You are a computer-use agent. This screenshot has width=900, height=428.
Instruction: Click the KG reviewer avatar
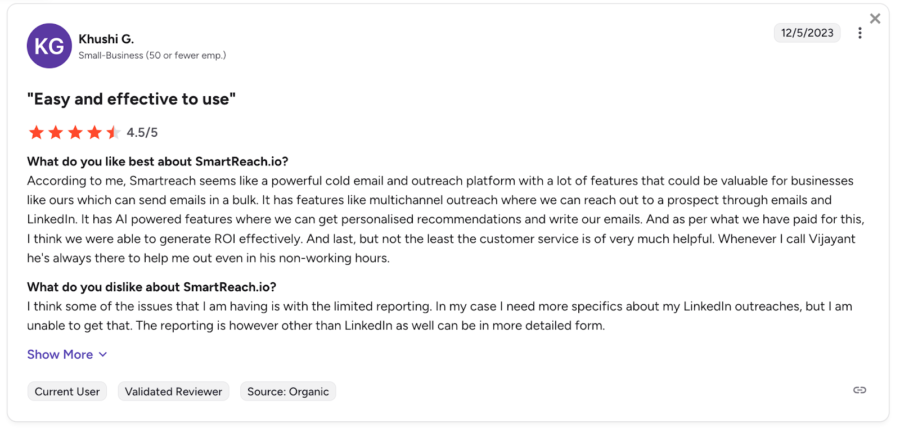(49, 46)
